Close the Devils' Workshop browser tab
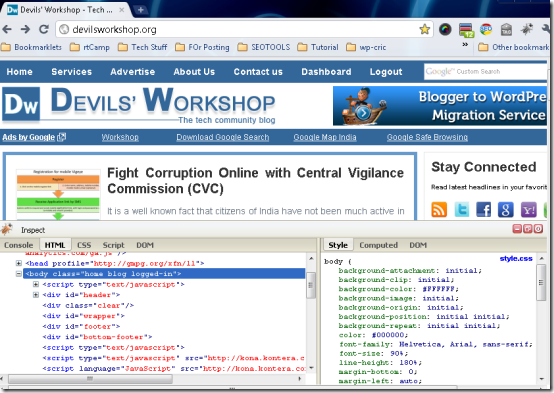The height and width of the screenshot is (393, 554). pos(122,10)
